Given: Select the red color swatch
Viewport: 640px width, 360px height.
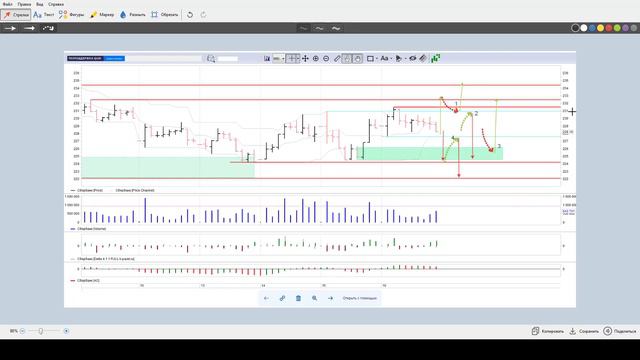Looking at the screenshot, I should [x=609, y=28].
